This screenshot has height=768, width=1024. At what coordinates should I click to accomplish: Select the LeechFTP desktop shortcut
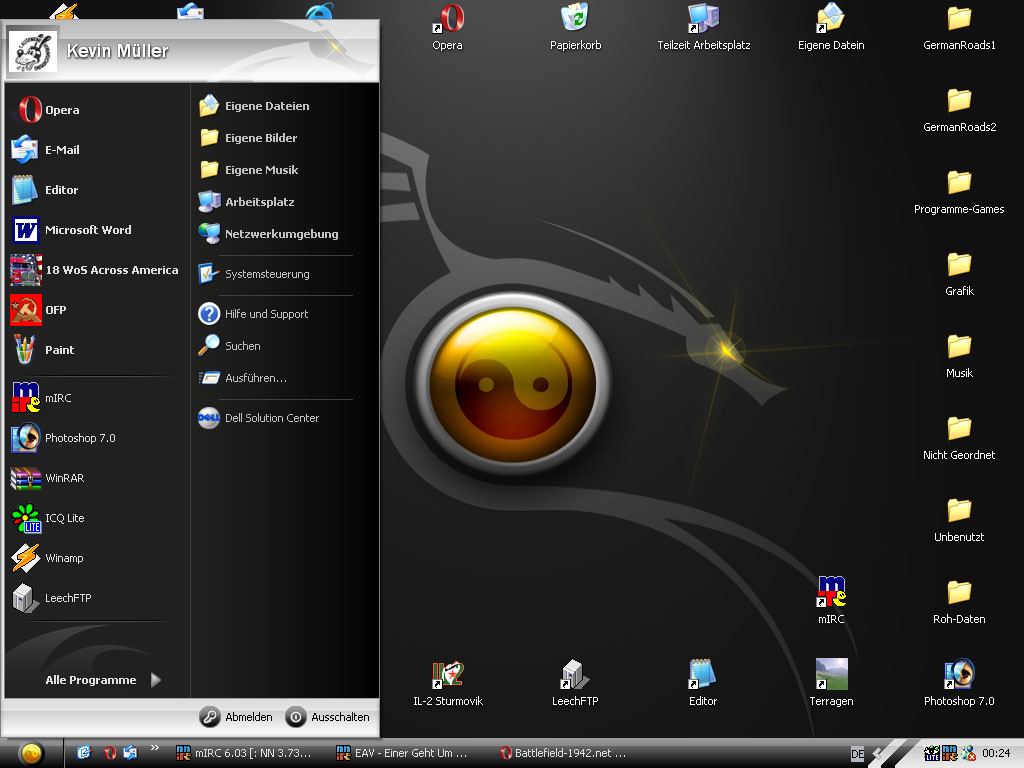click(575, 683)
